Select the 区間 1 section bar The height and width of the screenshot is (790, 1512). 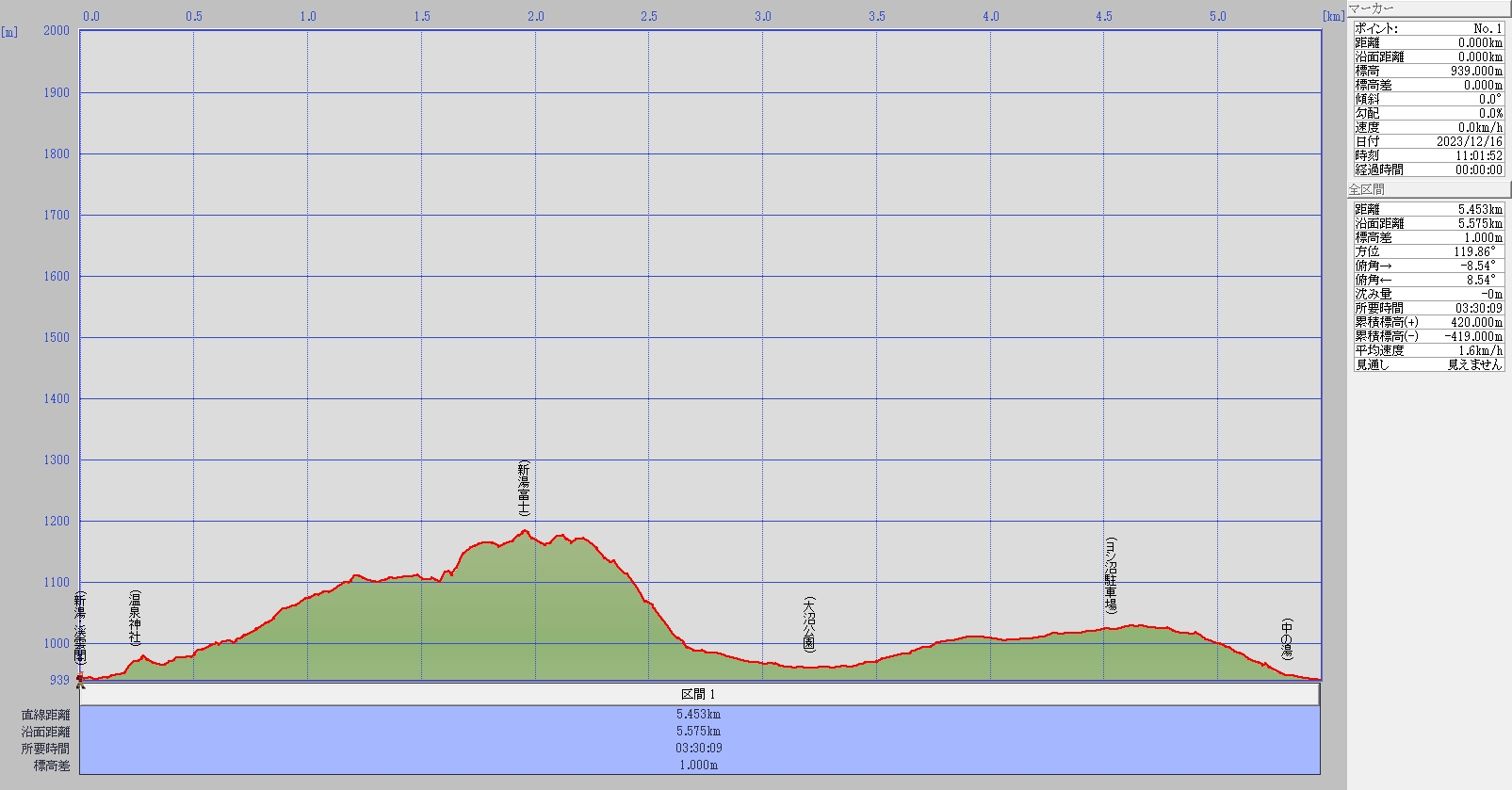699,694
